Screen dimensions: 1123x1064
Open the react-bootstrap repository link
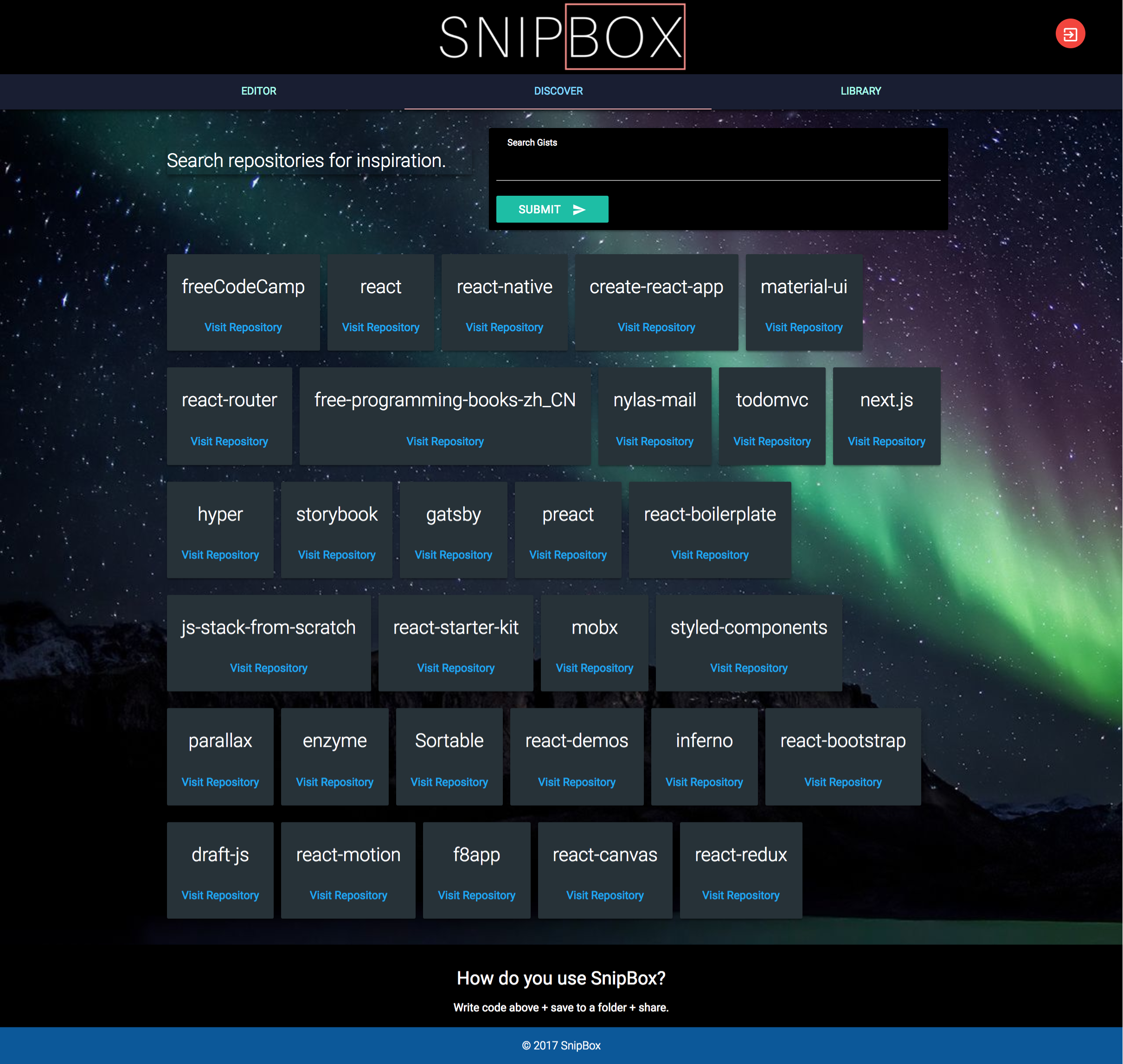click(842, 782)
